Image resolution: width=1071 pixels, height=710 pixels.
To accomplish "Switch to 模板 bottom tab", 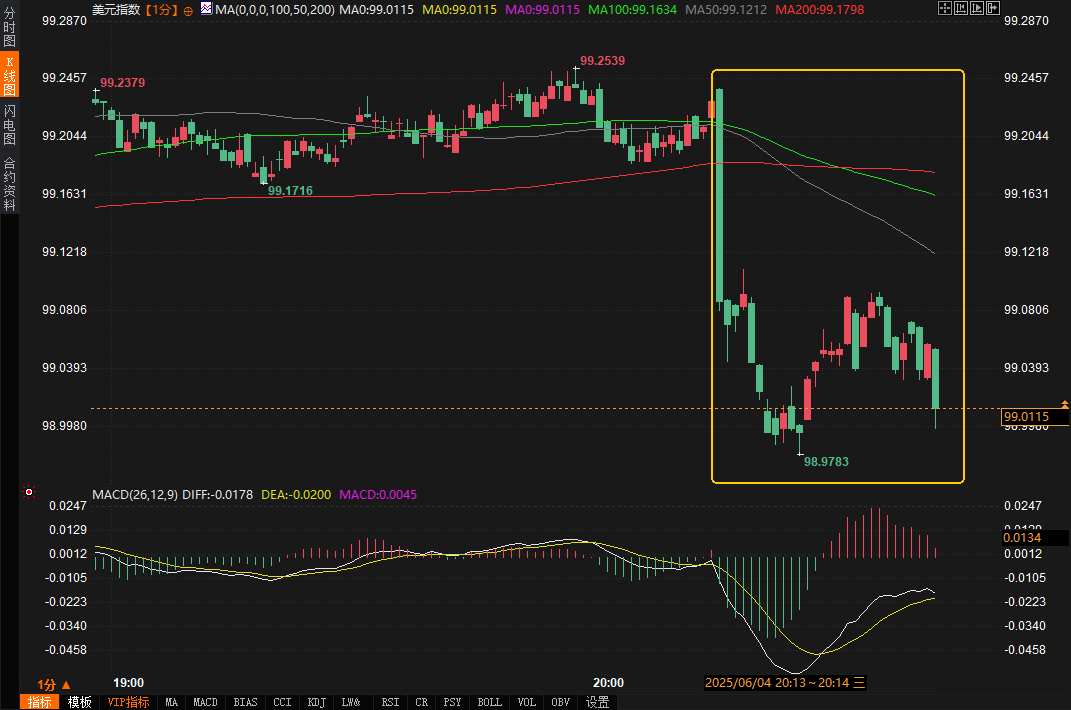I will [x=80, y=702].
